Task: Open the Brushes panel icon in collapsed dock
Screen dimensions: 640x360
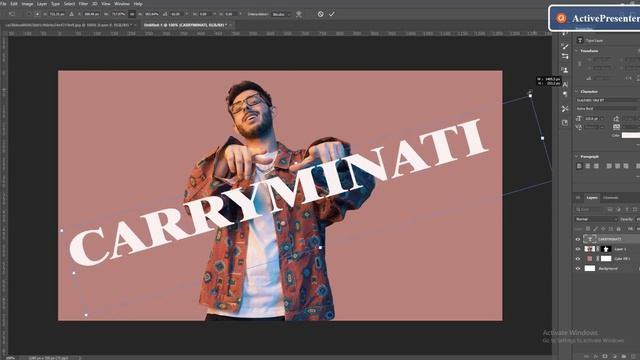Action: coord(564,46)
